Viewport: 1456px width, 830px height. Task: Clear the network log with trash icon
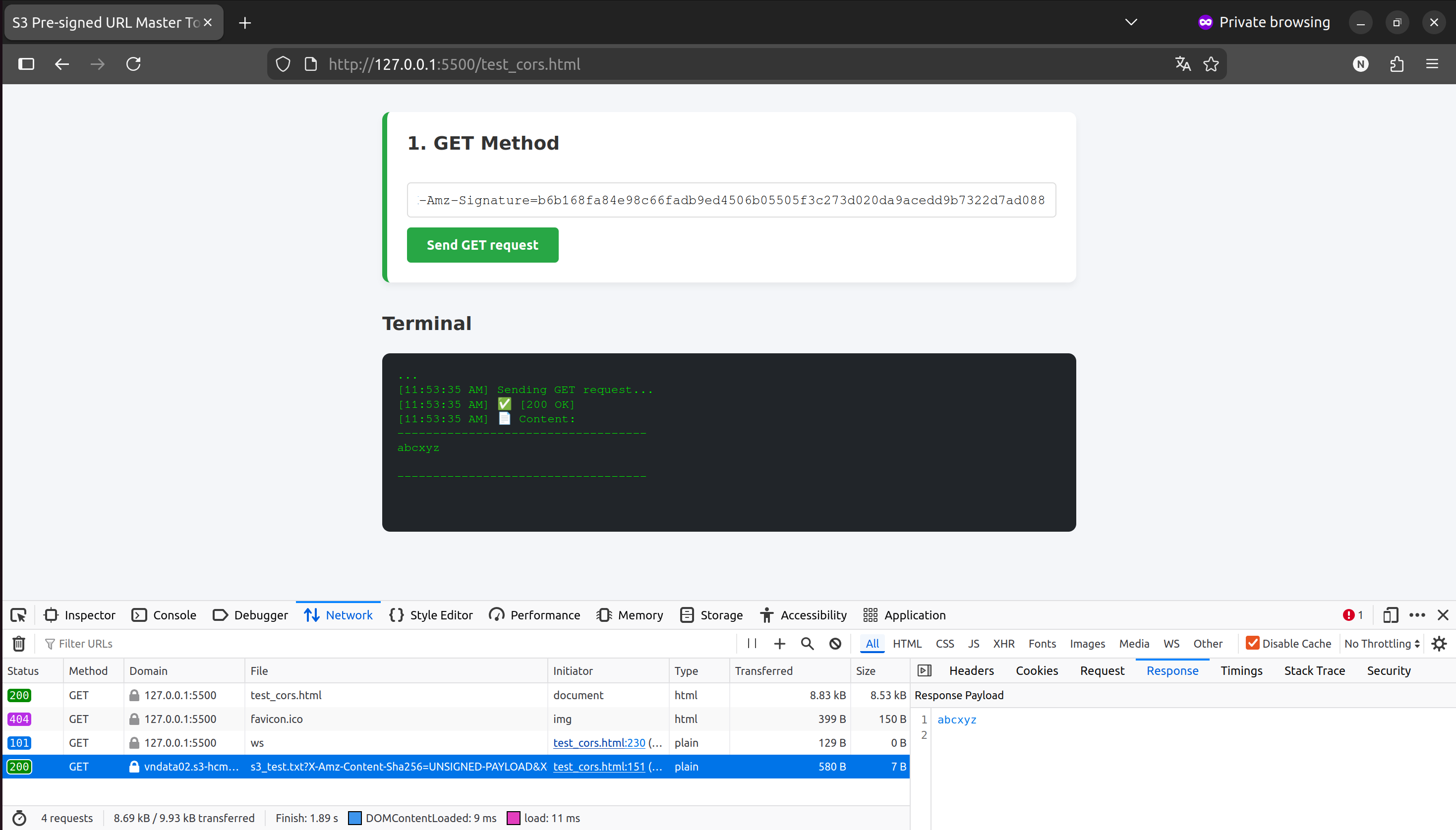pyautogui.click(x=19, y=644)
